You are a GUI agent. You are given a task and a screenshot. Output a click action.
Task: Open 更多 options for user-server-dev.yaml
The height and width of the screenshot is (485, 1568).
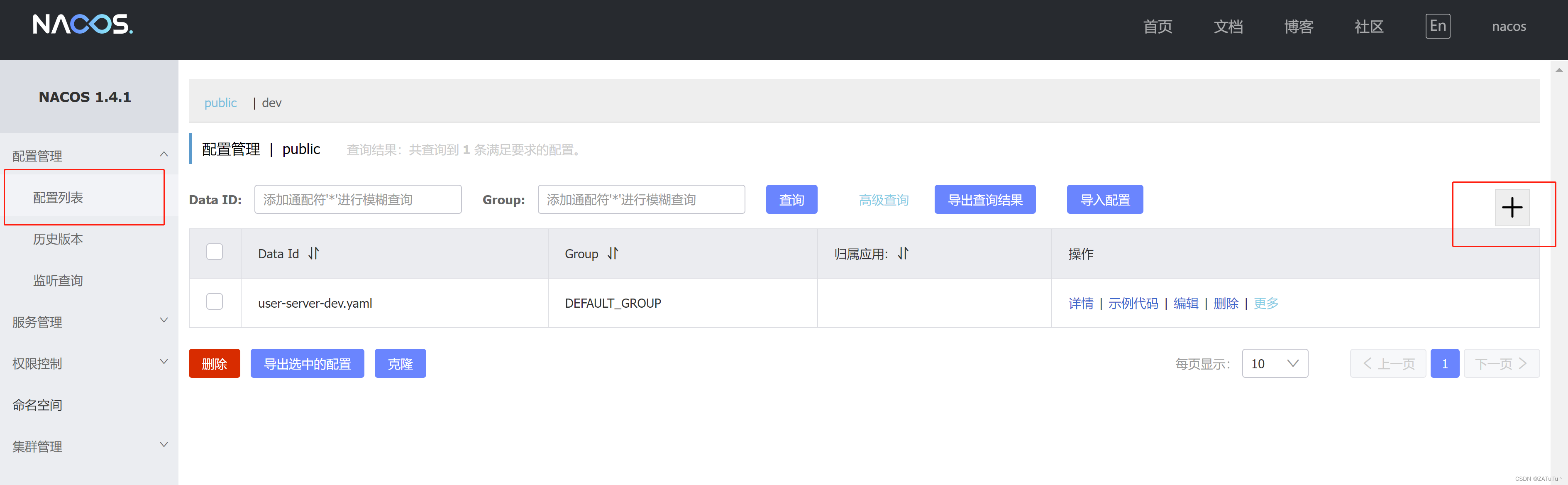(1266, 303)
